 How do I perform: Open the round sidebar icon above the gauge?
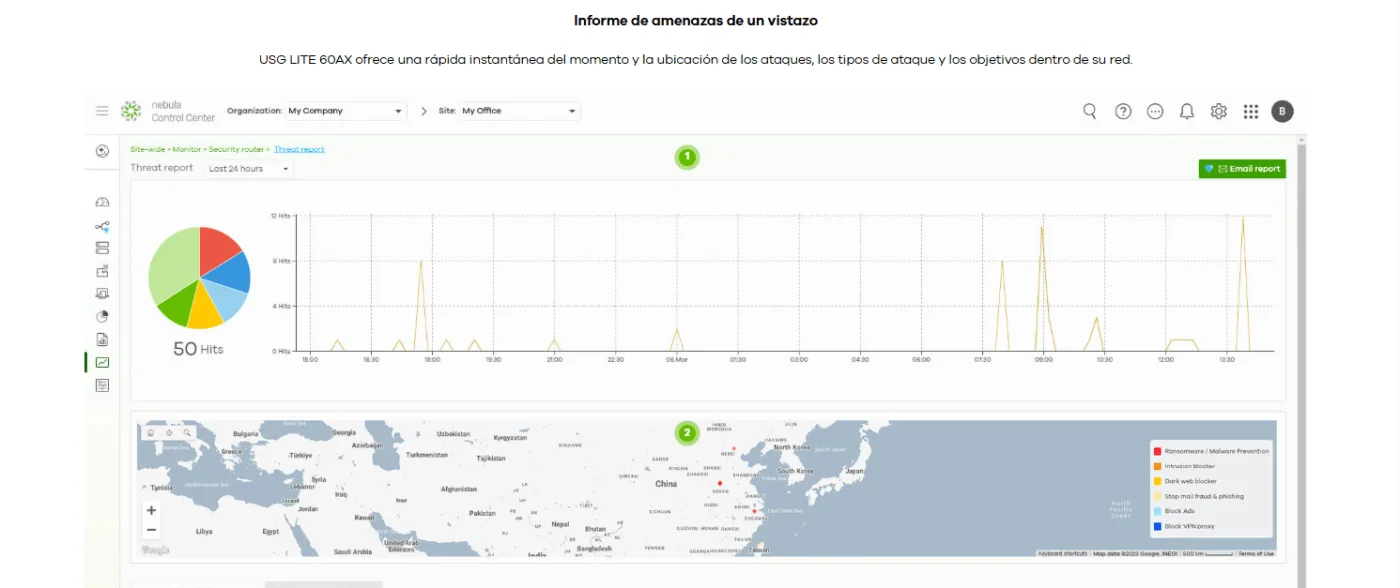tap(102, 151)
